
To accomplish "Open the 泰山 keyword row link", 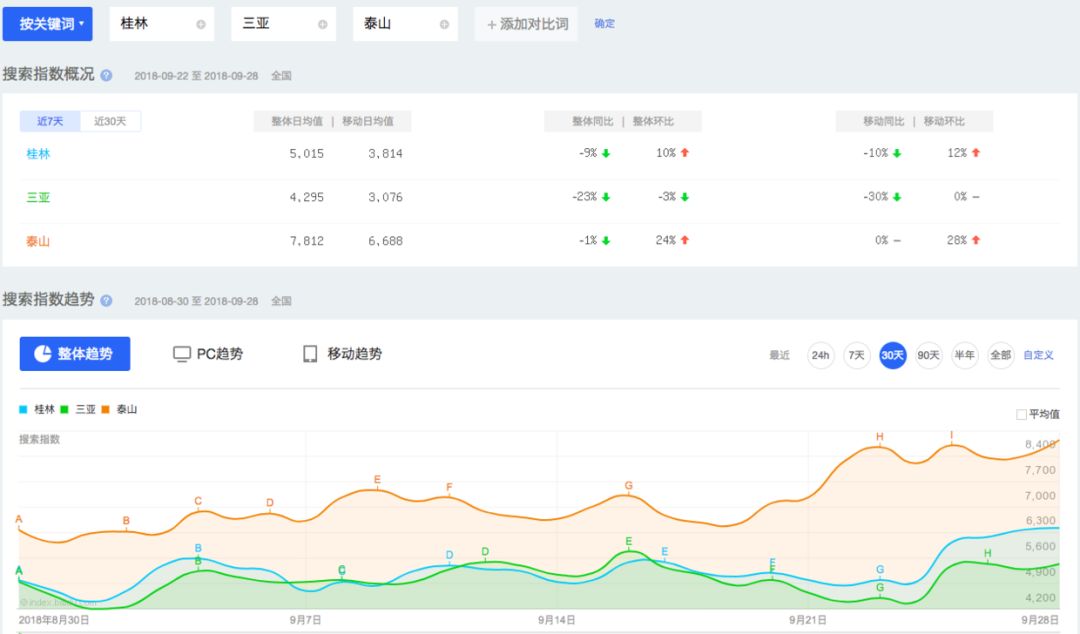I will 38,241.
